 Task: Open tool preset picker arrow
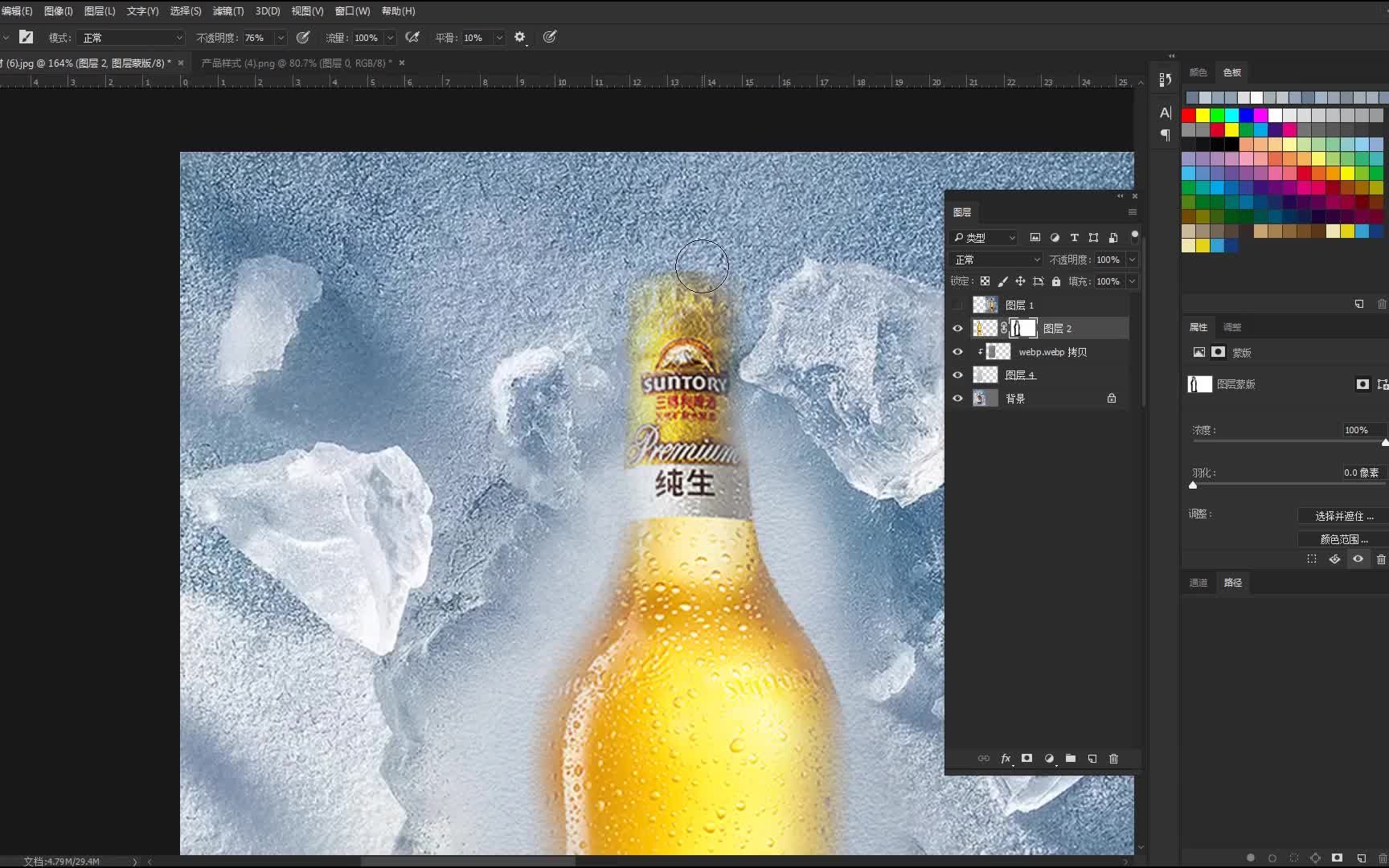click(6, 38)
